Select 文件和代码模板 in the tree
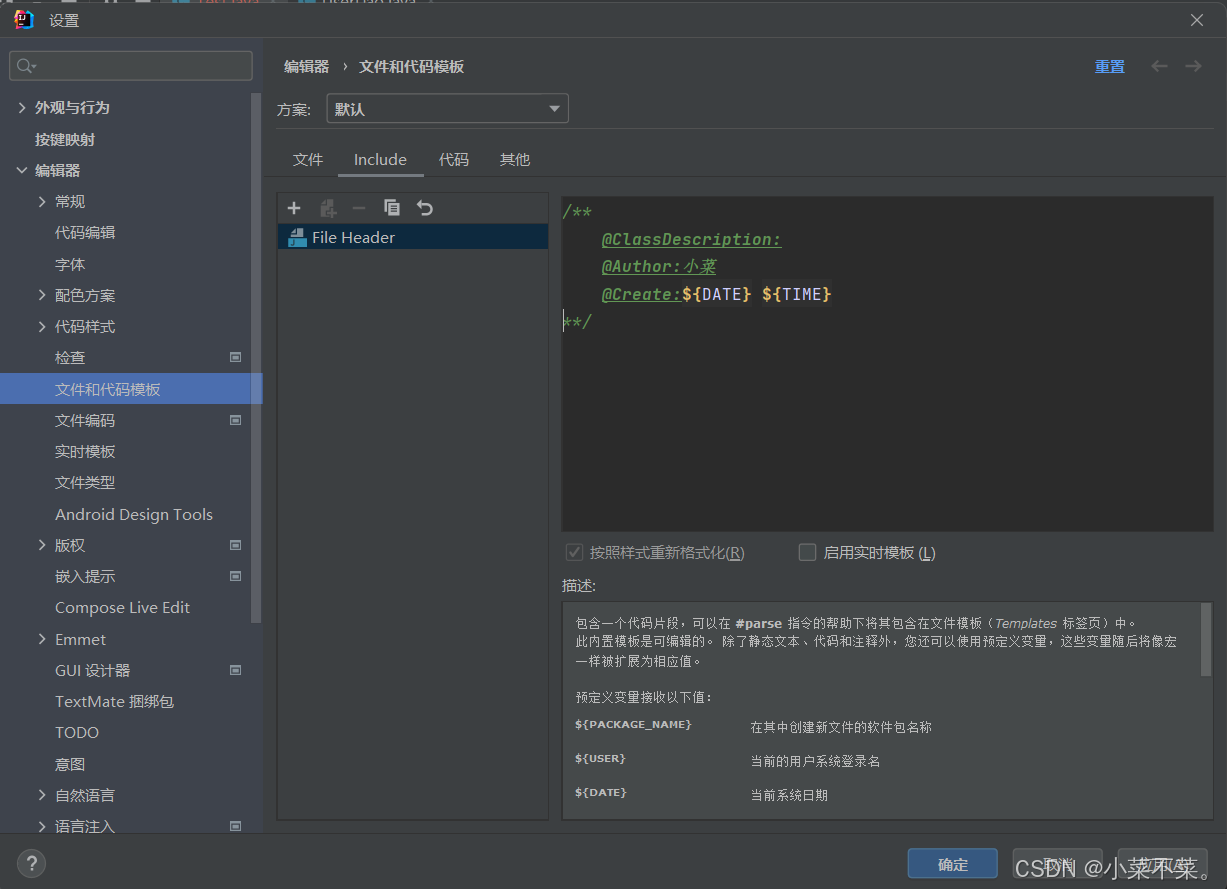Image resolution: width=1227 pixels, height=889 pixels. click(x=131, y=389)
